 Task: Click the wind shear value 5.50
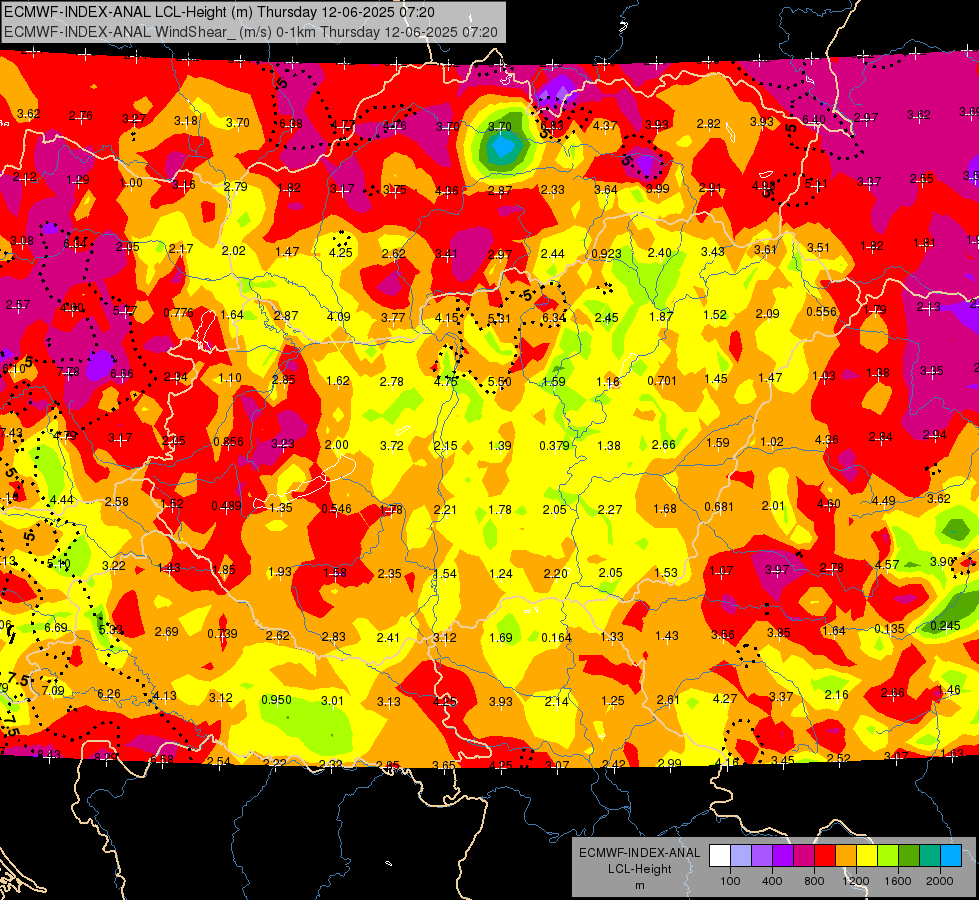pos(499,382)
